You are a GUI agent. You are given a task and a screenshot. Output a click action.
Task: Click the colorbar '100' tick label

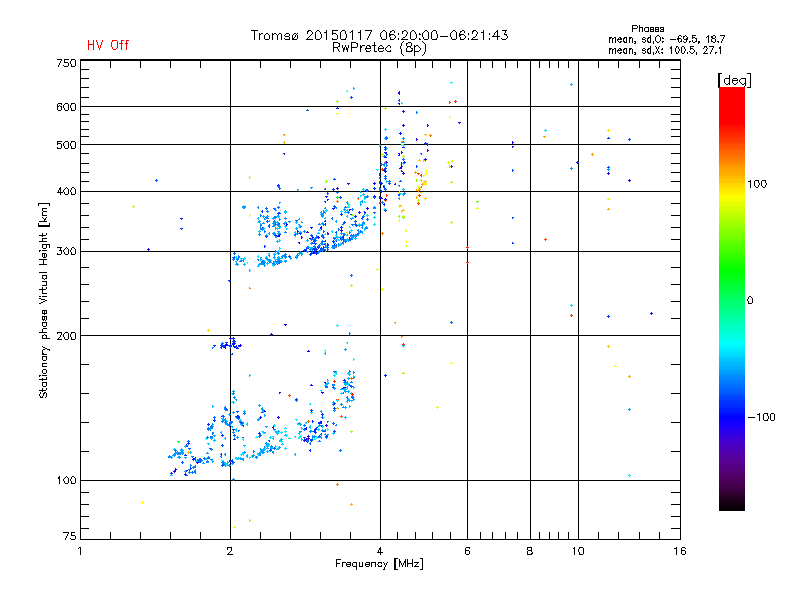point(757,184)
